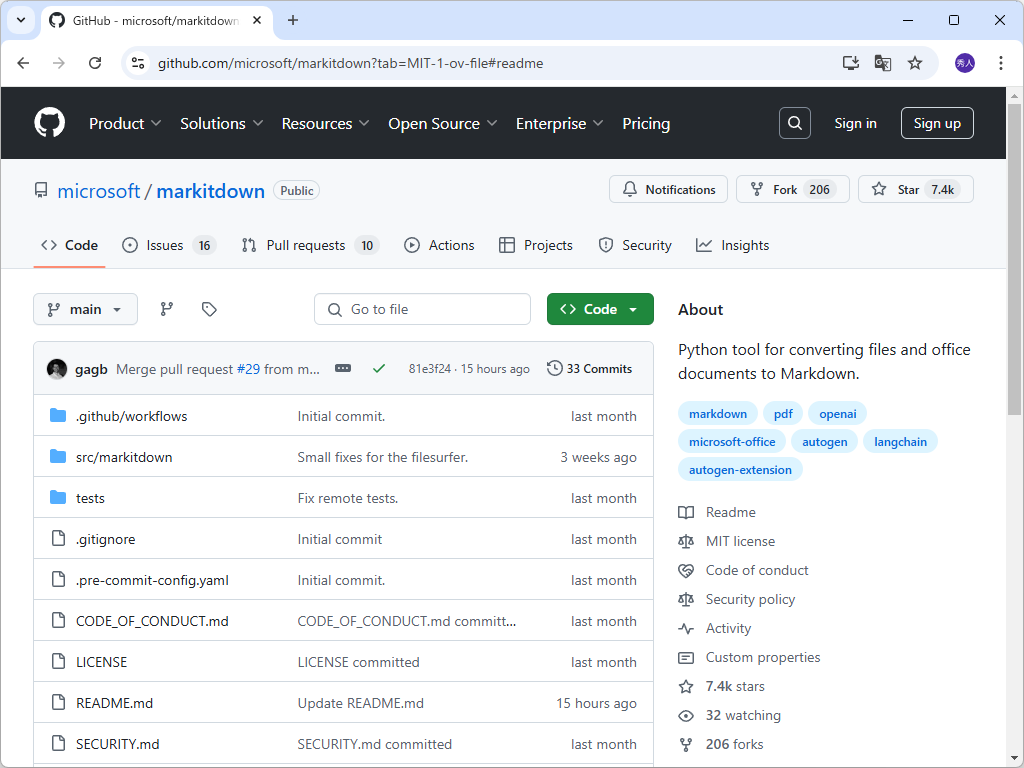Click the GitHub octocat home logo
Image resolution: width=1024 pixels, height=768 pixels.
tap(48, 122)
